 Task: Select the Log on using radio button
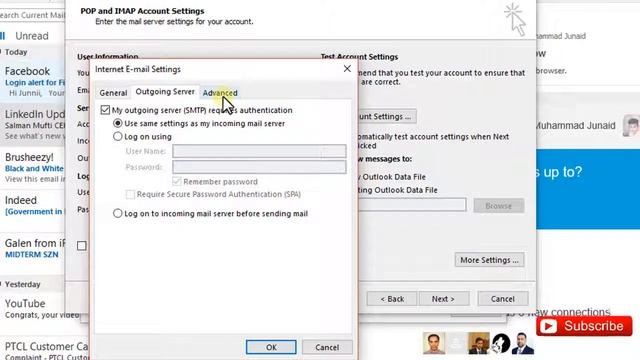(118, 136)
